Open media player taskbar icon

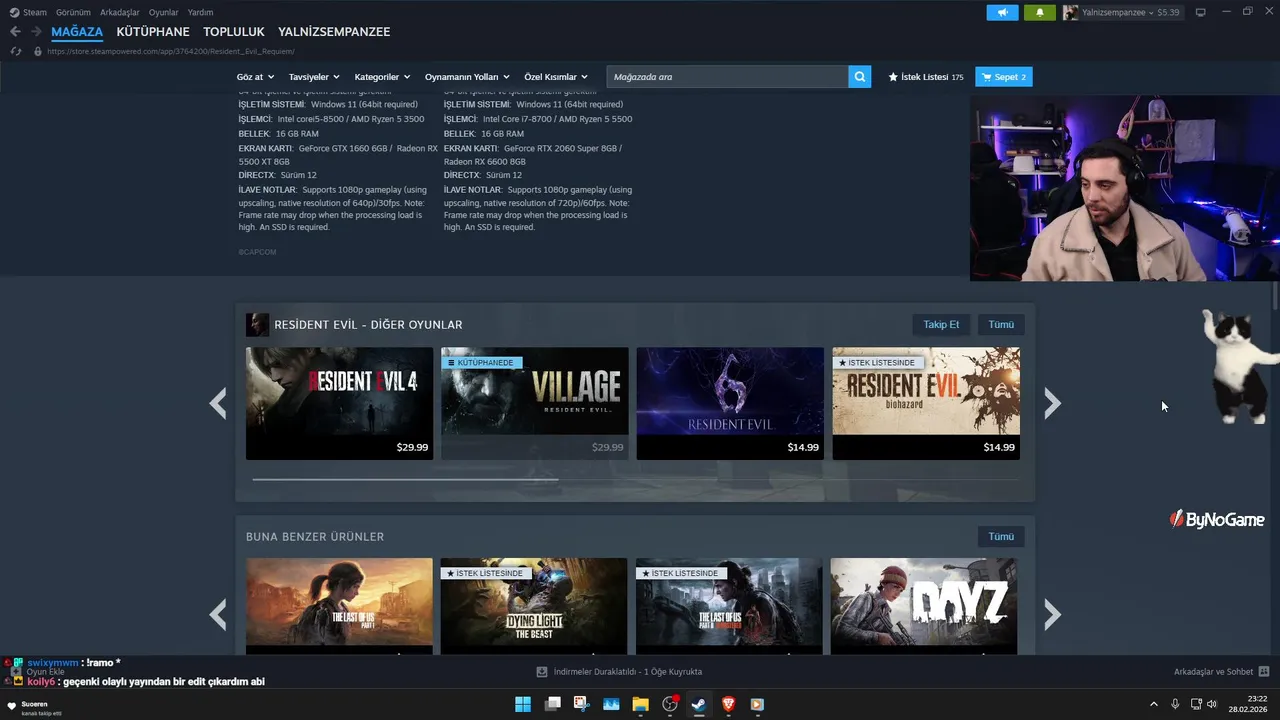tap(757, 704)
